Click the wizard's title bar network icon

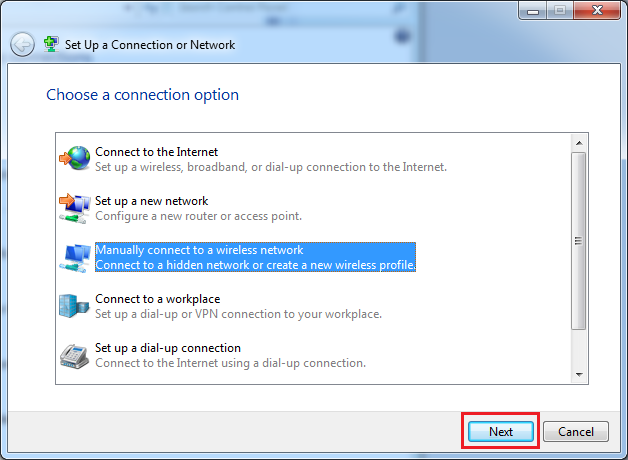tap(52, 44)
